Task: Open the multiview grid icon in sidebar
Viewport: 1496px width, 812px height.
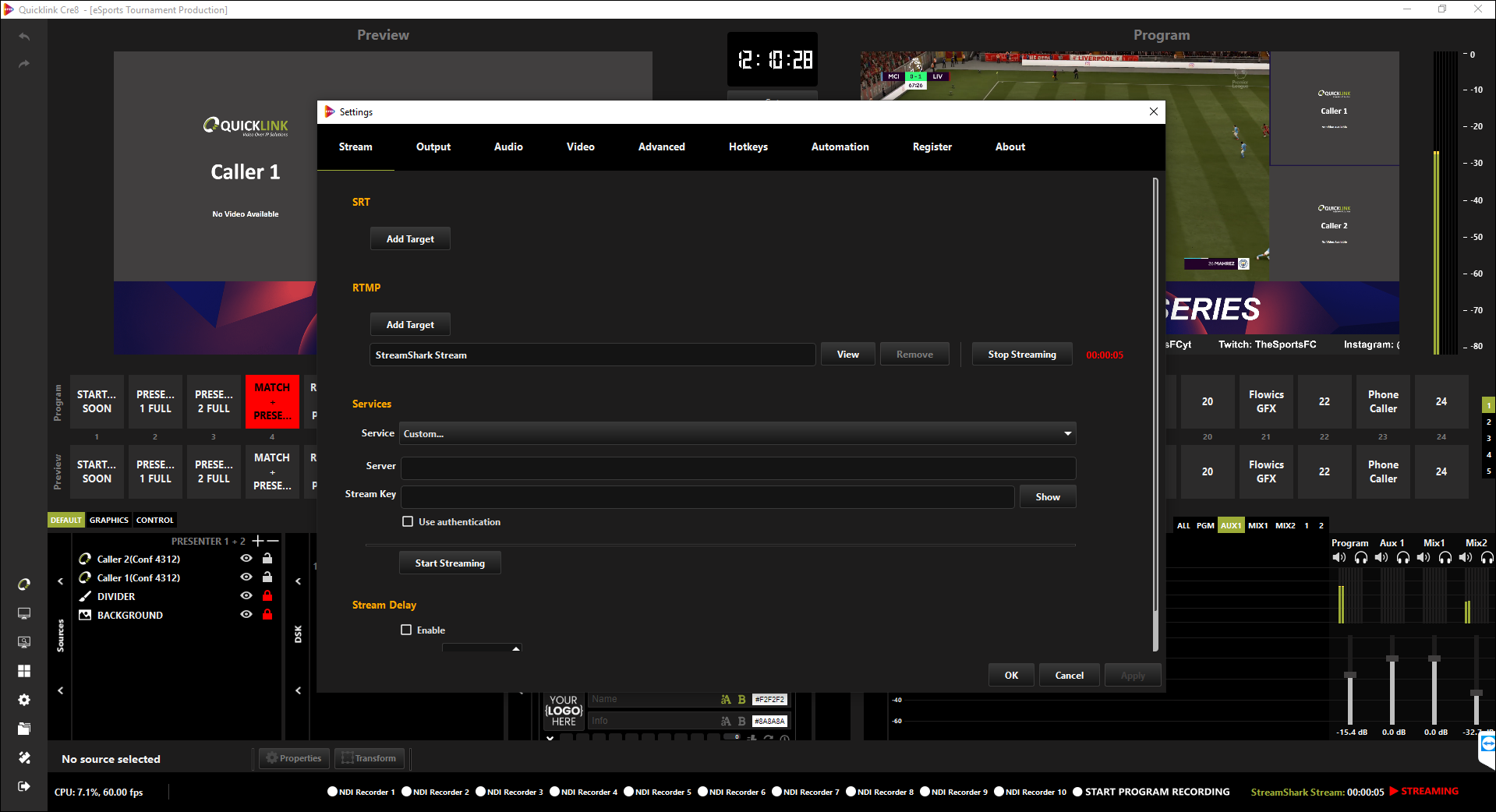Action: click(x=24, y=671)
